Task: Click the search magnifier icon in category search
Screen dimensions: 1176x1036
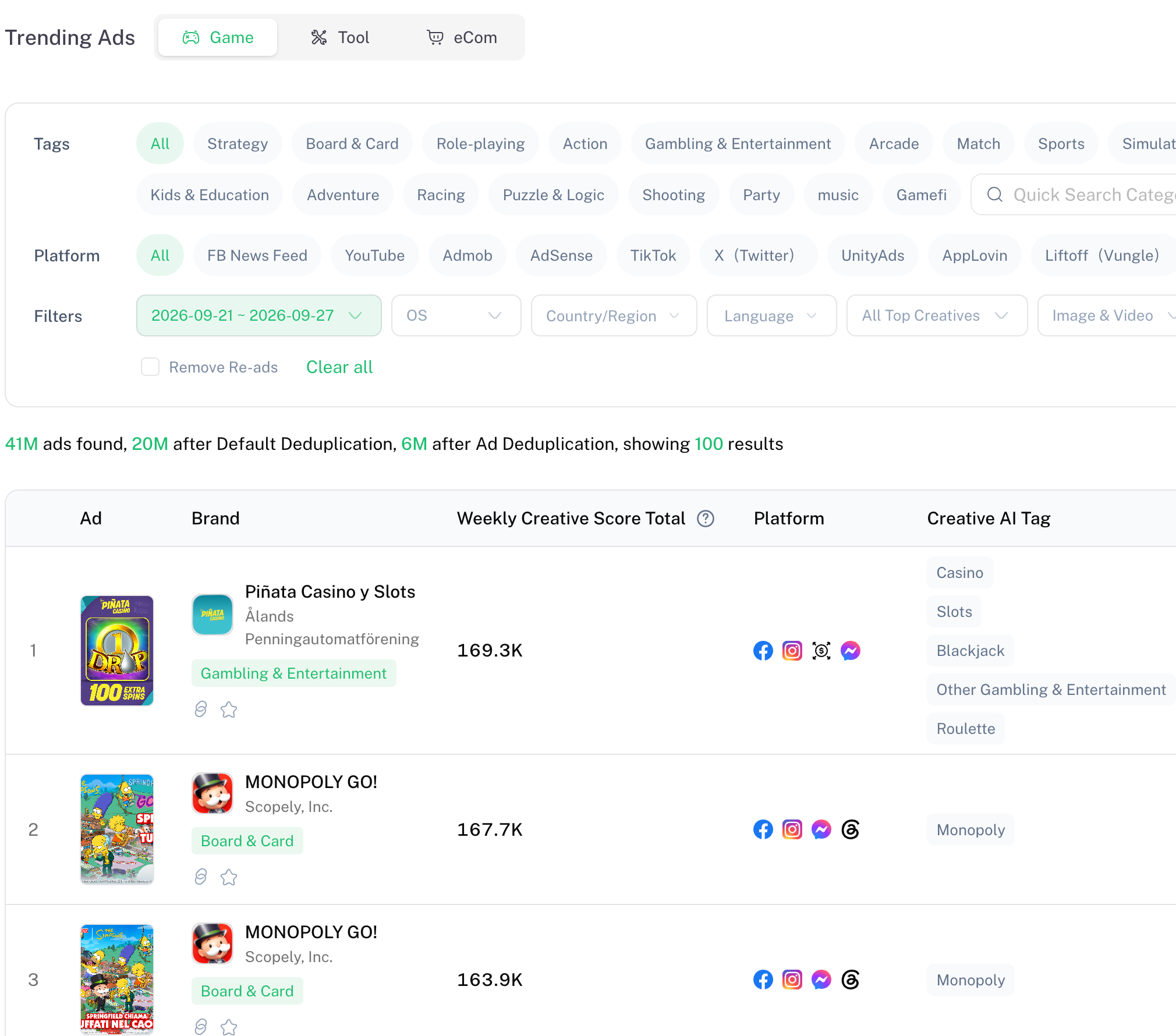Action: click(995, 194)
